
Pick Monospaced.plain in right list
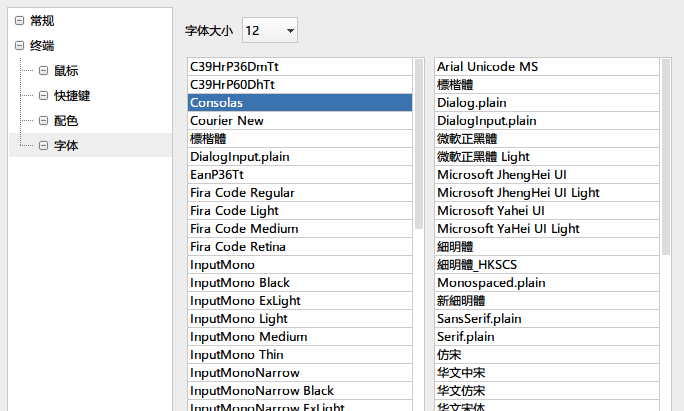(492, 283)
